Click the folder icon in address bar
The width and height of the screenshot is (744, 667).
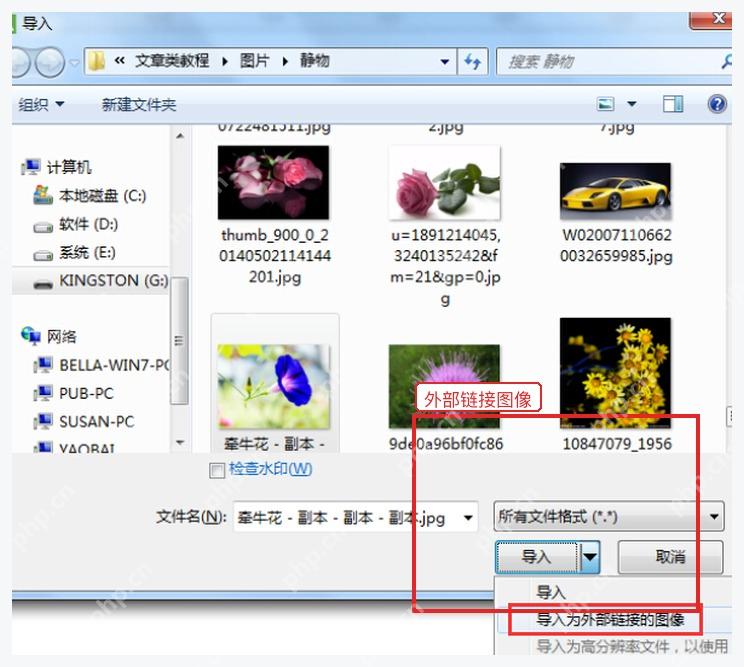[97, 61]
